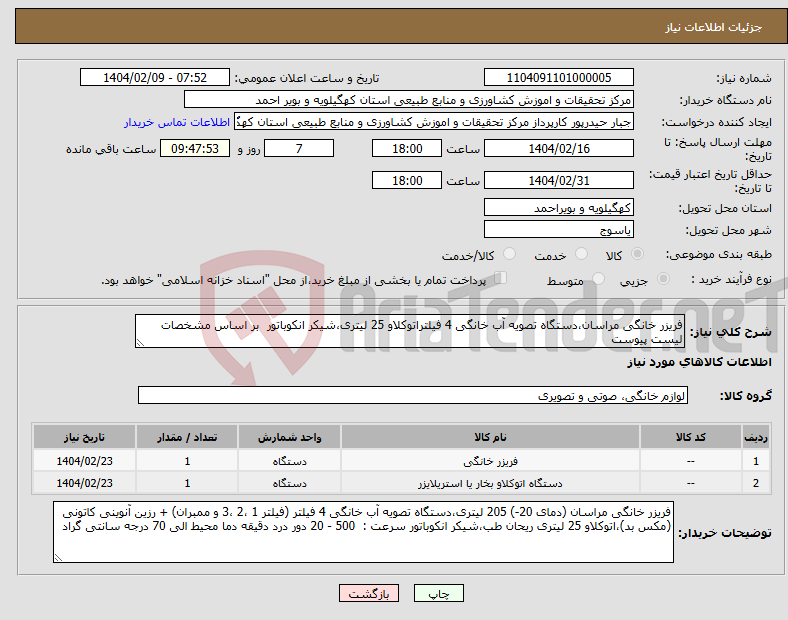Click the price validity date 1404/02/31

point(558,180)
